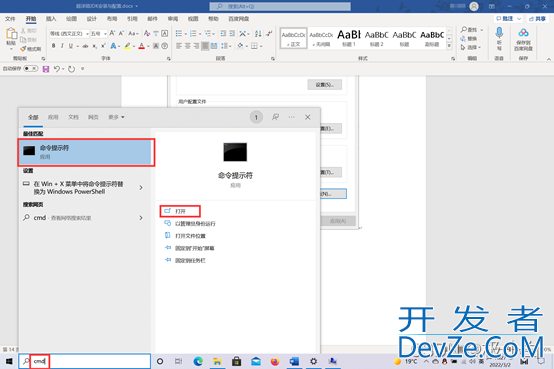Toggle italic formatting in Word ribbon
Viewport: 554px width, 369px height.
[x=62, y=46]
